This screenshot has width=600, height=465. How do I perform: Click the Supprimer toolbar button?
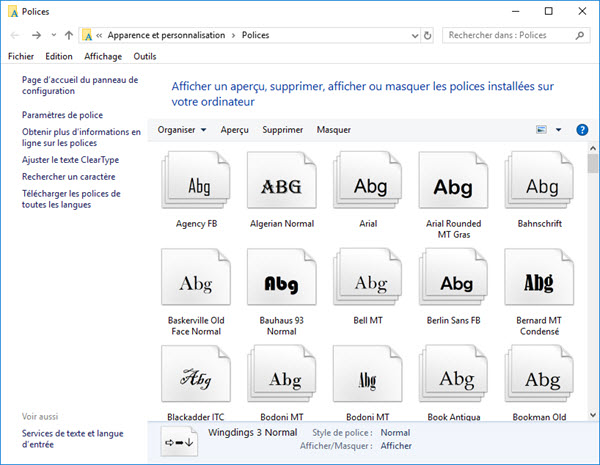282,130
